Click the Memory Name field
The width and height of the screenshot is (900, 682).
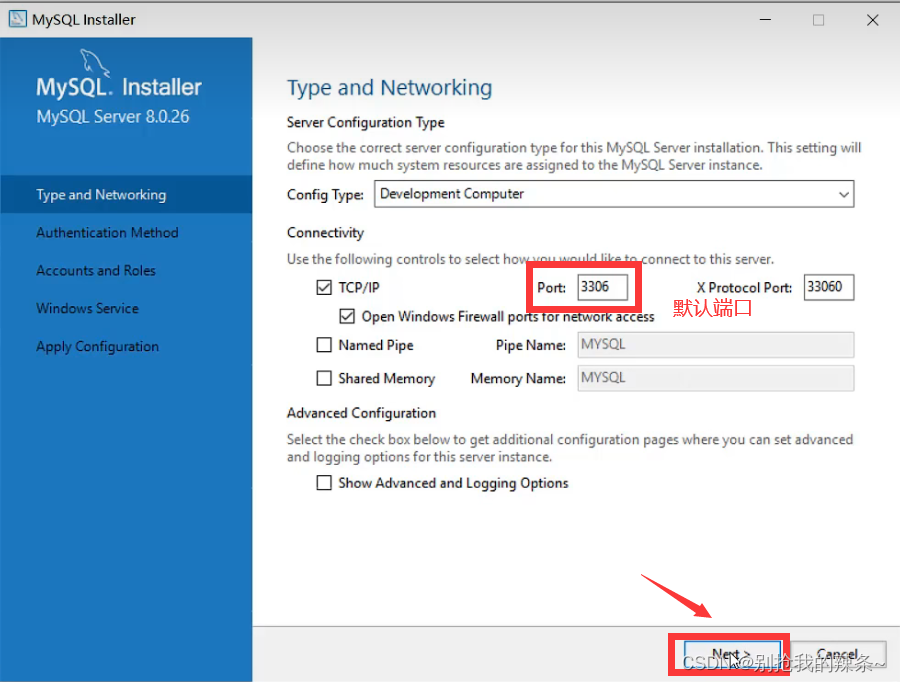715,378
